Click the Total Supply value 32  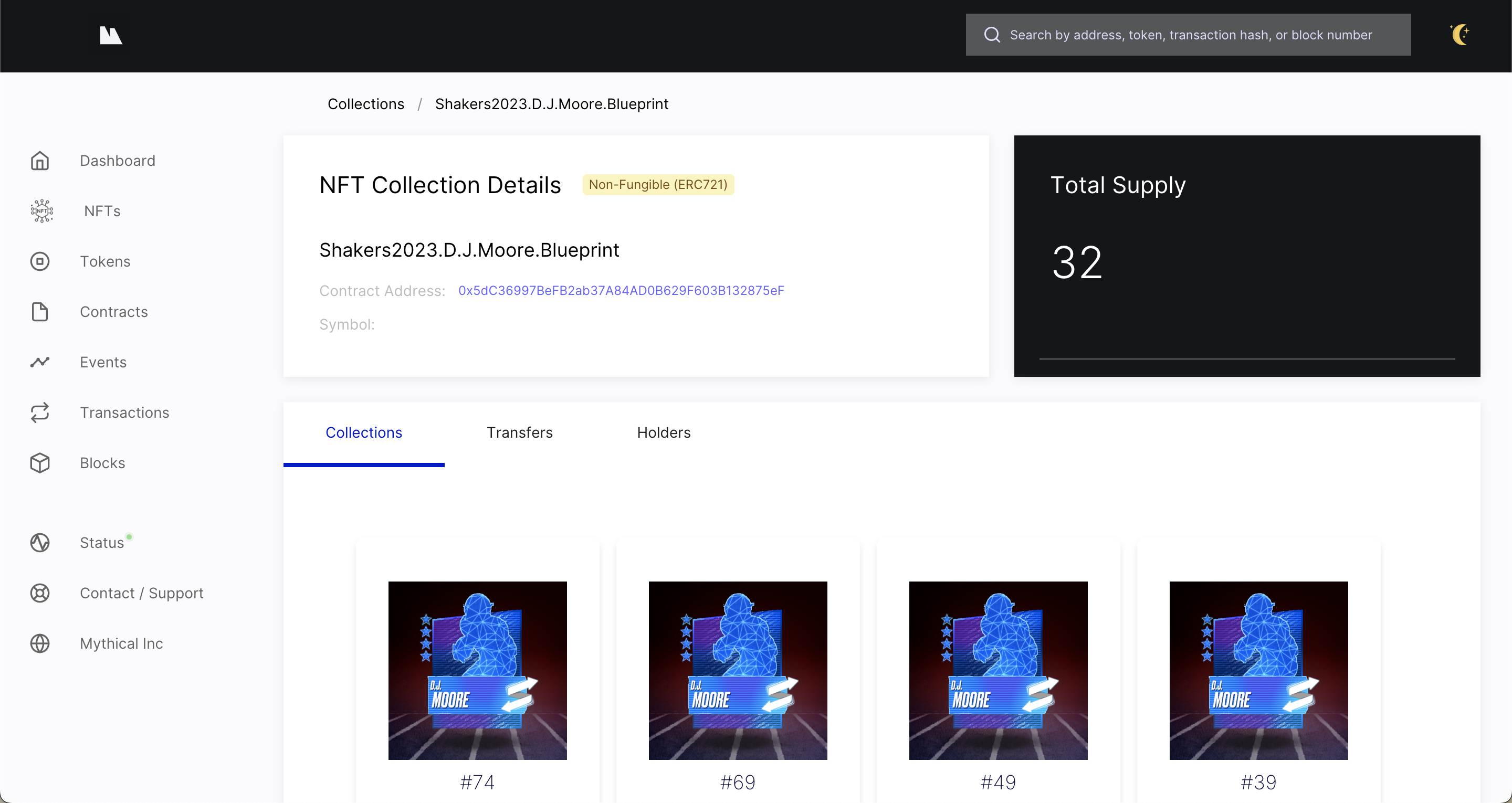point(1077,262)
